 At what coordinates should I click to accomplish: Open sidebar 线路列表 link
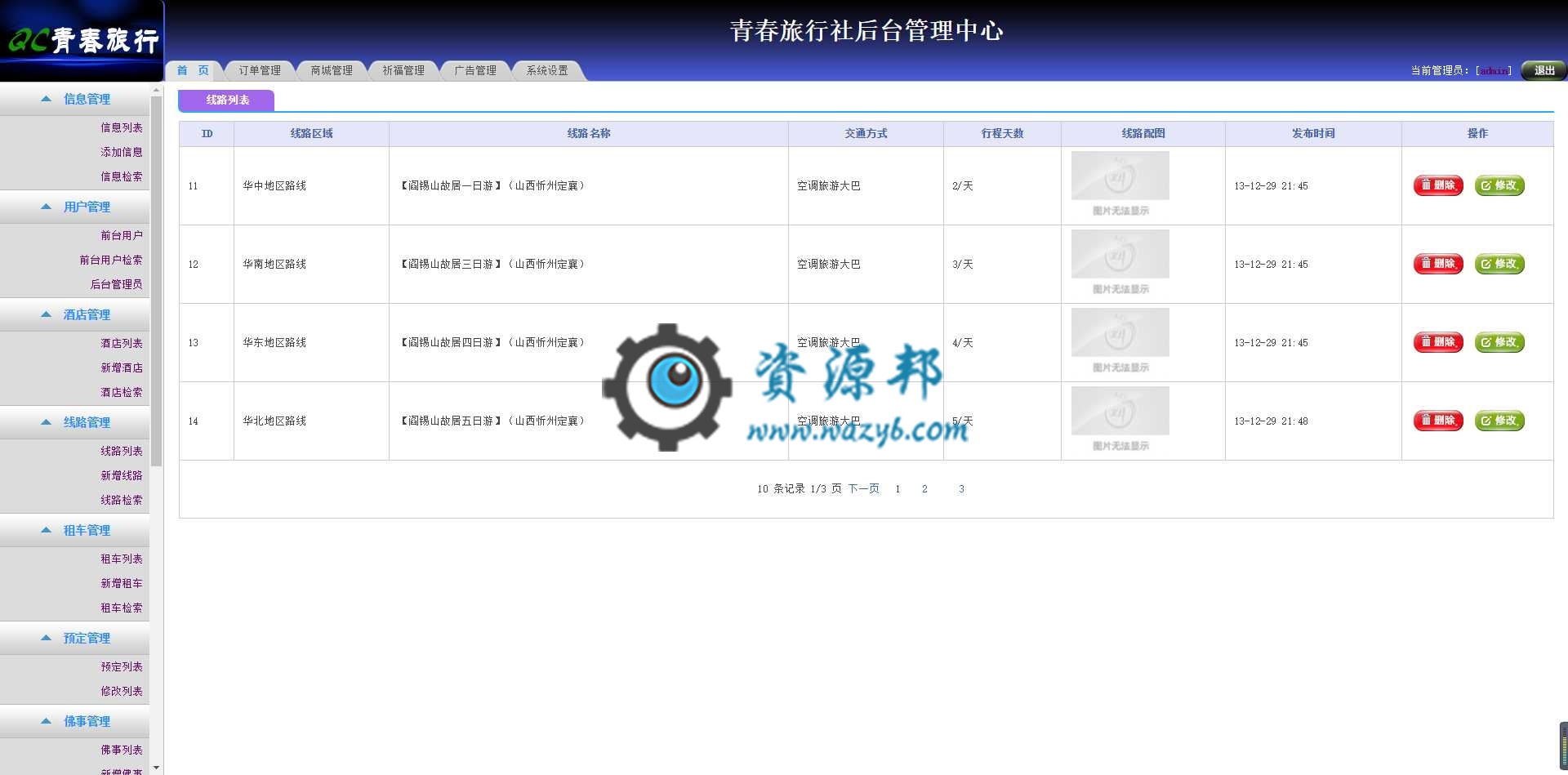pos(122,451)
